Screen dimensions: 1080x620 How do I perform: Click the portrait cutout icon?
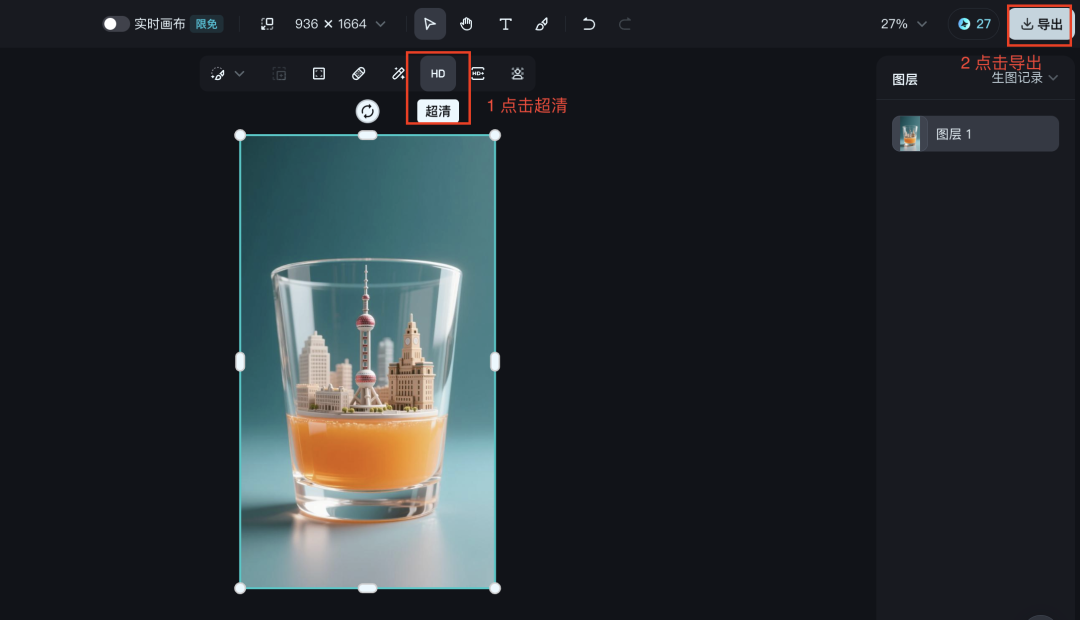[x=517, y=74]
